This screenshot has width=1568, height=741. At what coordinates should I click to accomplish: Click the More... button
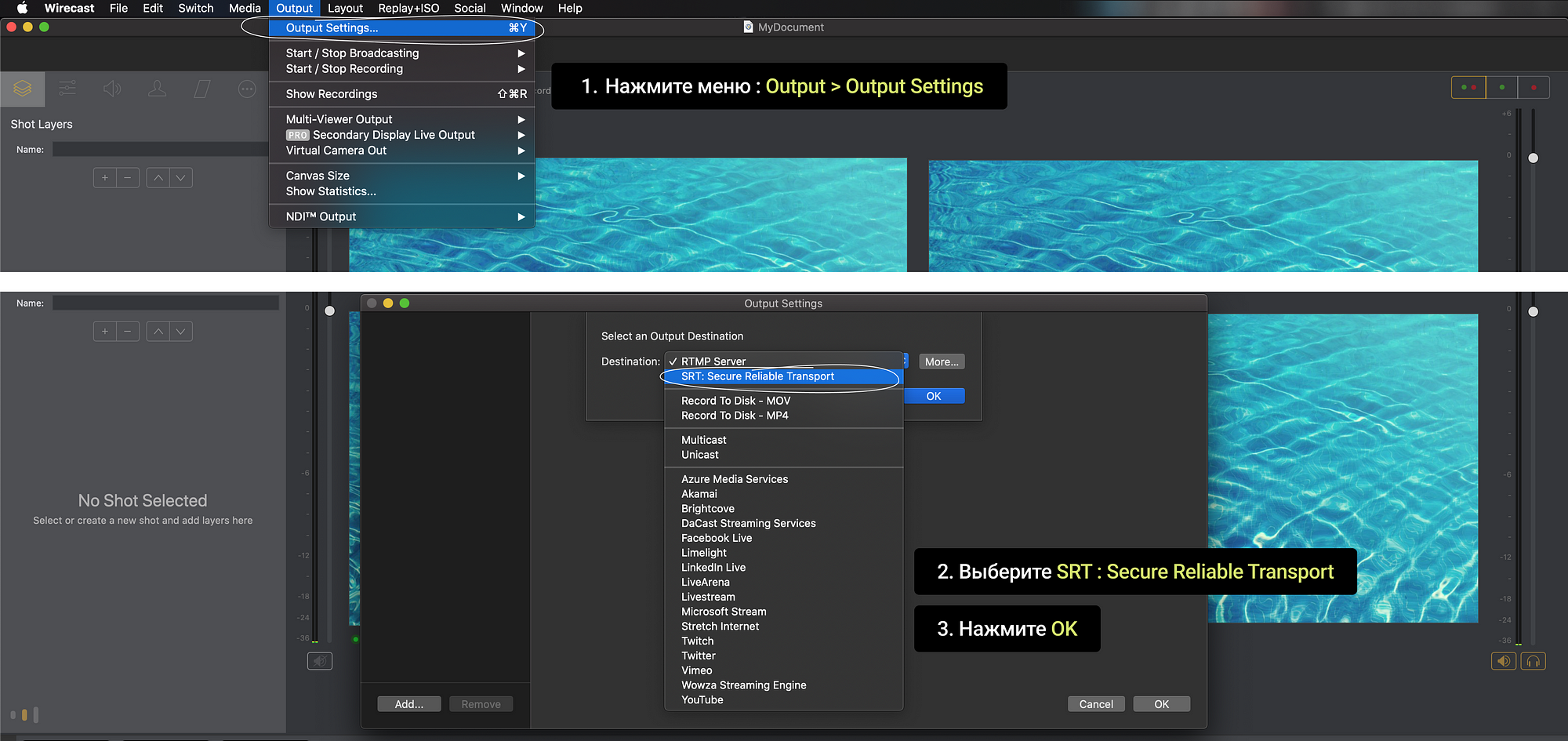[x=942, y=361]
